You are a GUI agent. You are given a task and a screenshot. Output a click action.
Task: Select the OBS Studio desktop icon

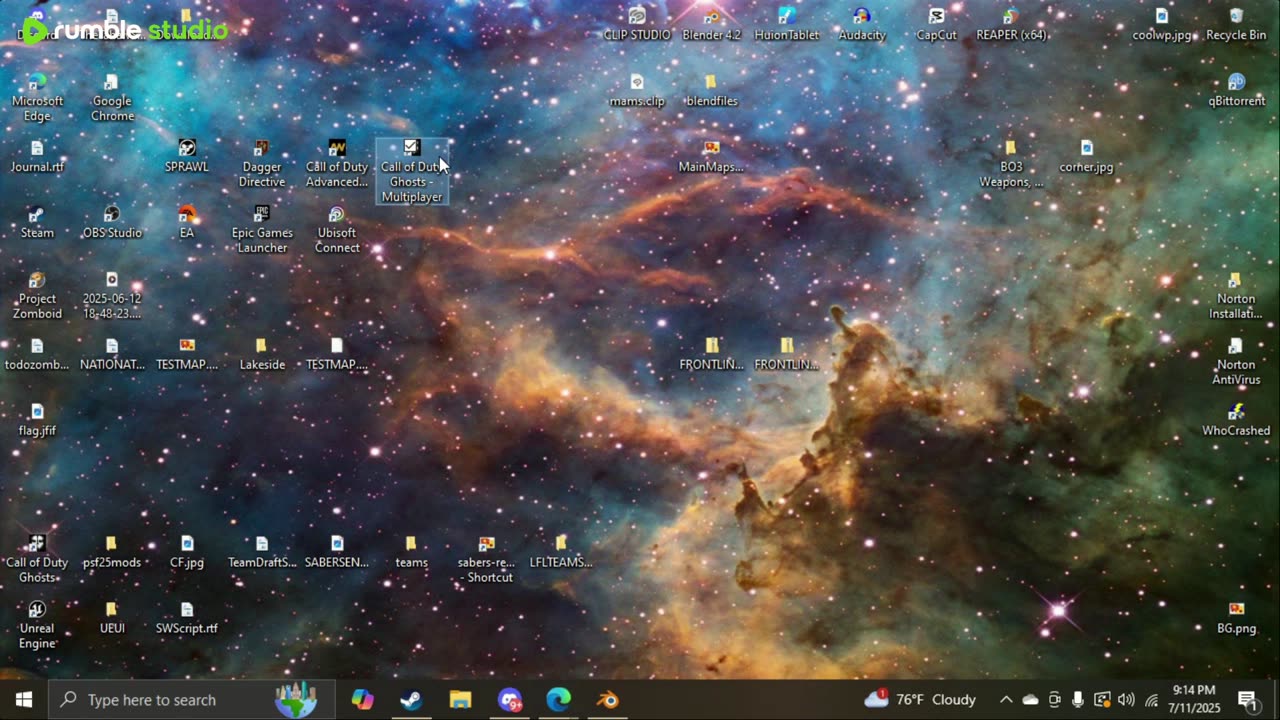[112, 222]
